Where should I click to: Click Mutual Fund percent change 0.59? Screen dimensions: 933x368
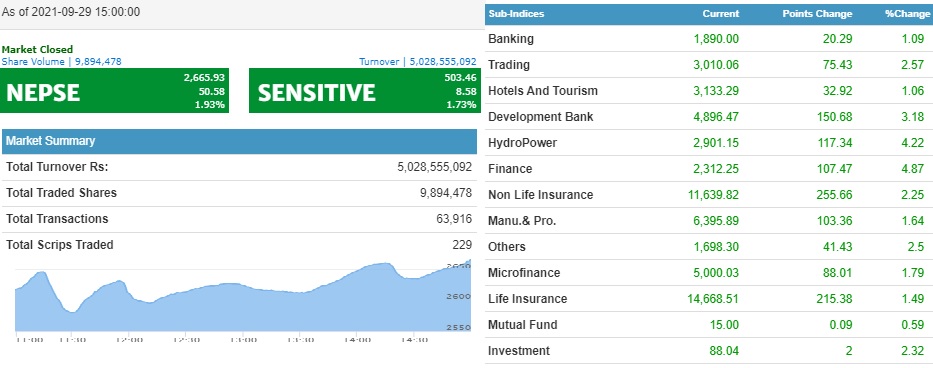913,325
